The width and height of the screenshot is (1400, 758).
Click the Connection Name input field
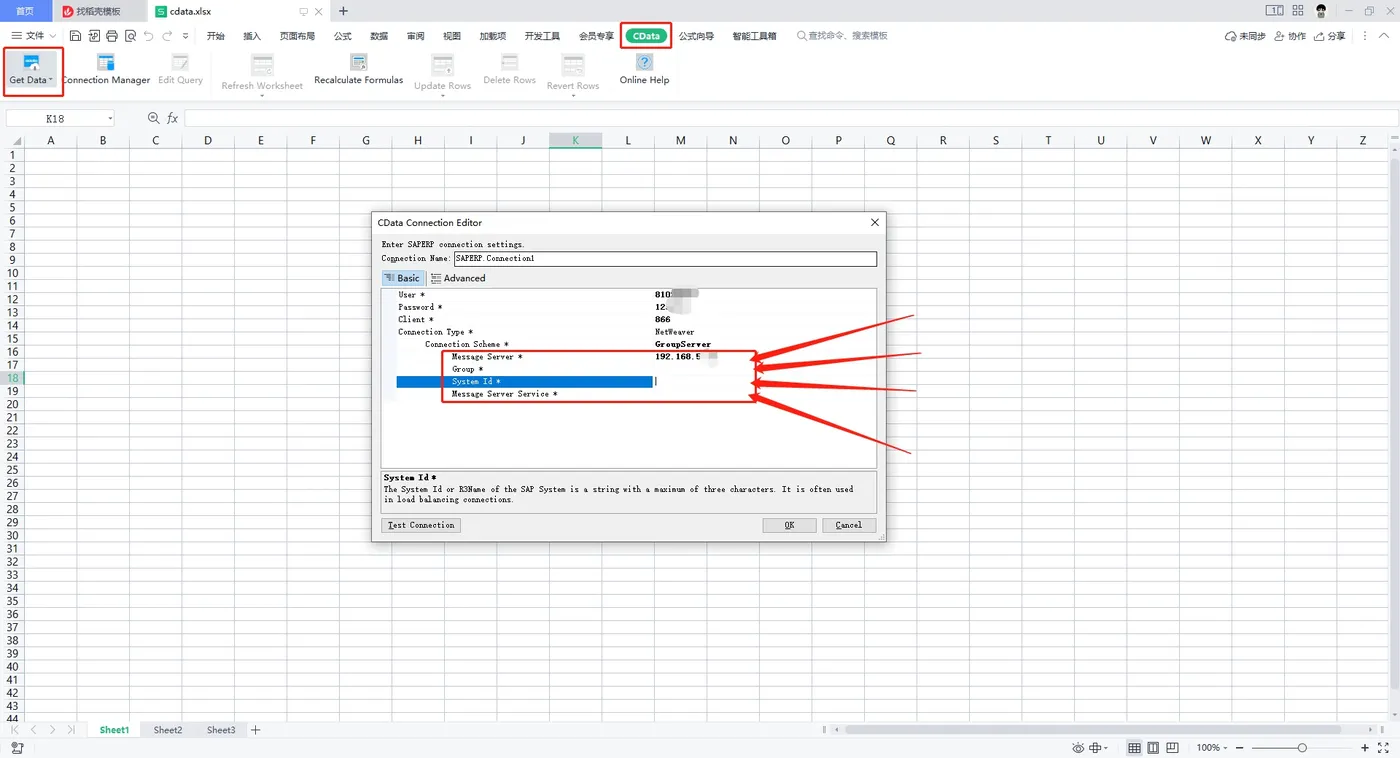[665, 259]
